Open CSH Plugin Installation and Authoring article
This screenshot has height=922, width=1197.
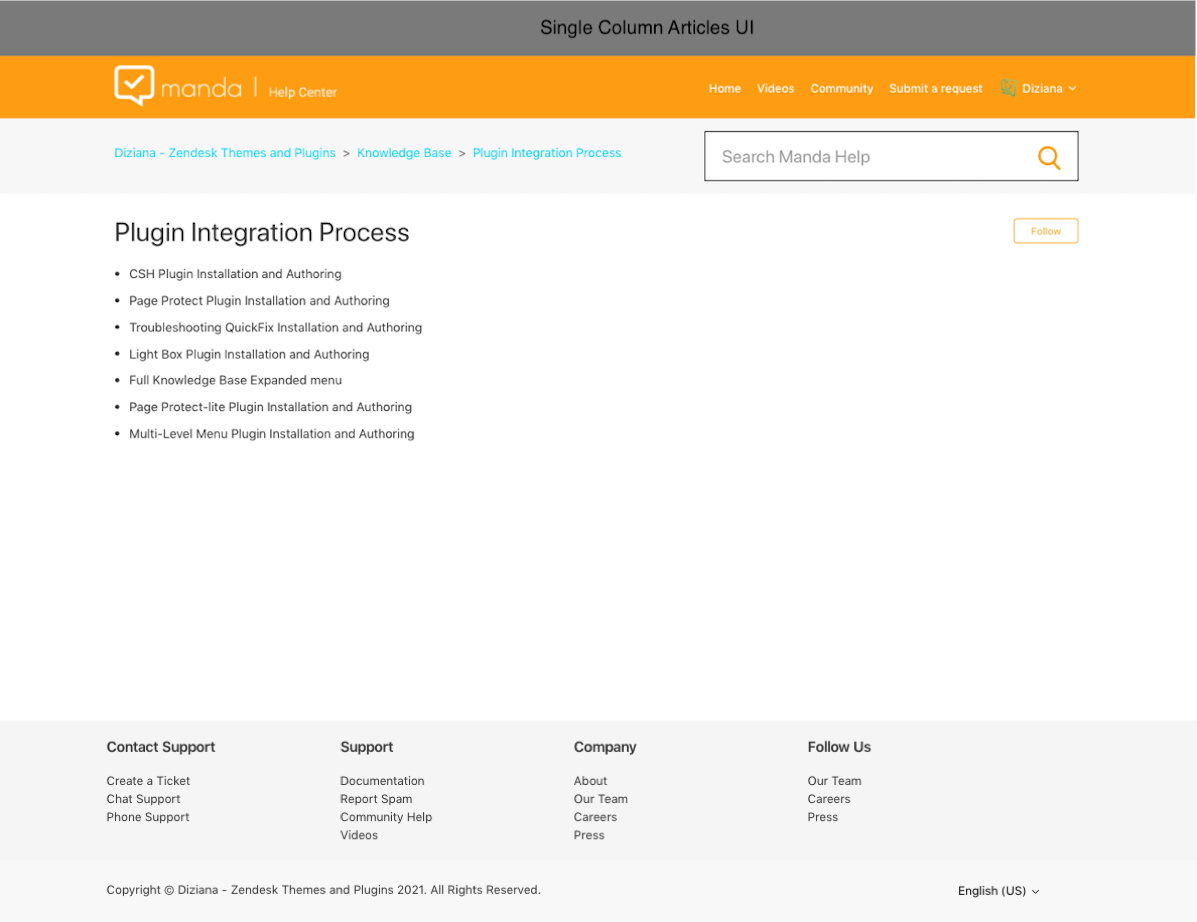click(235, 274)
